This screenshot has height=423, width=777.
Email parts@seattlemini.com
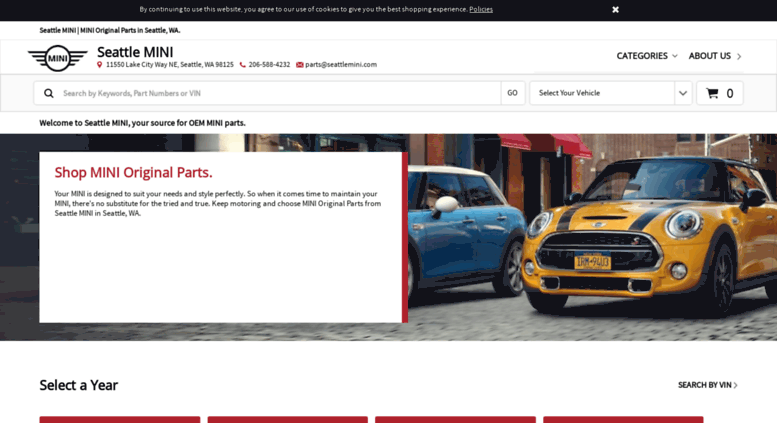[341, 65]
